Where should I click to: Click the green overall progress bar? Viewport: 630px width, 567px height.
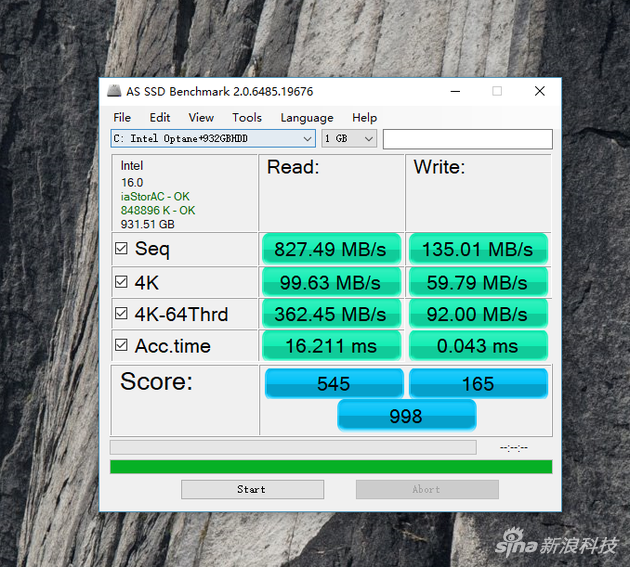click(x=331, y=467)
